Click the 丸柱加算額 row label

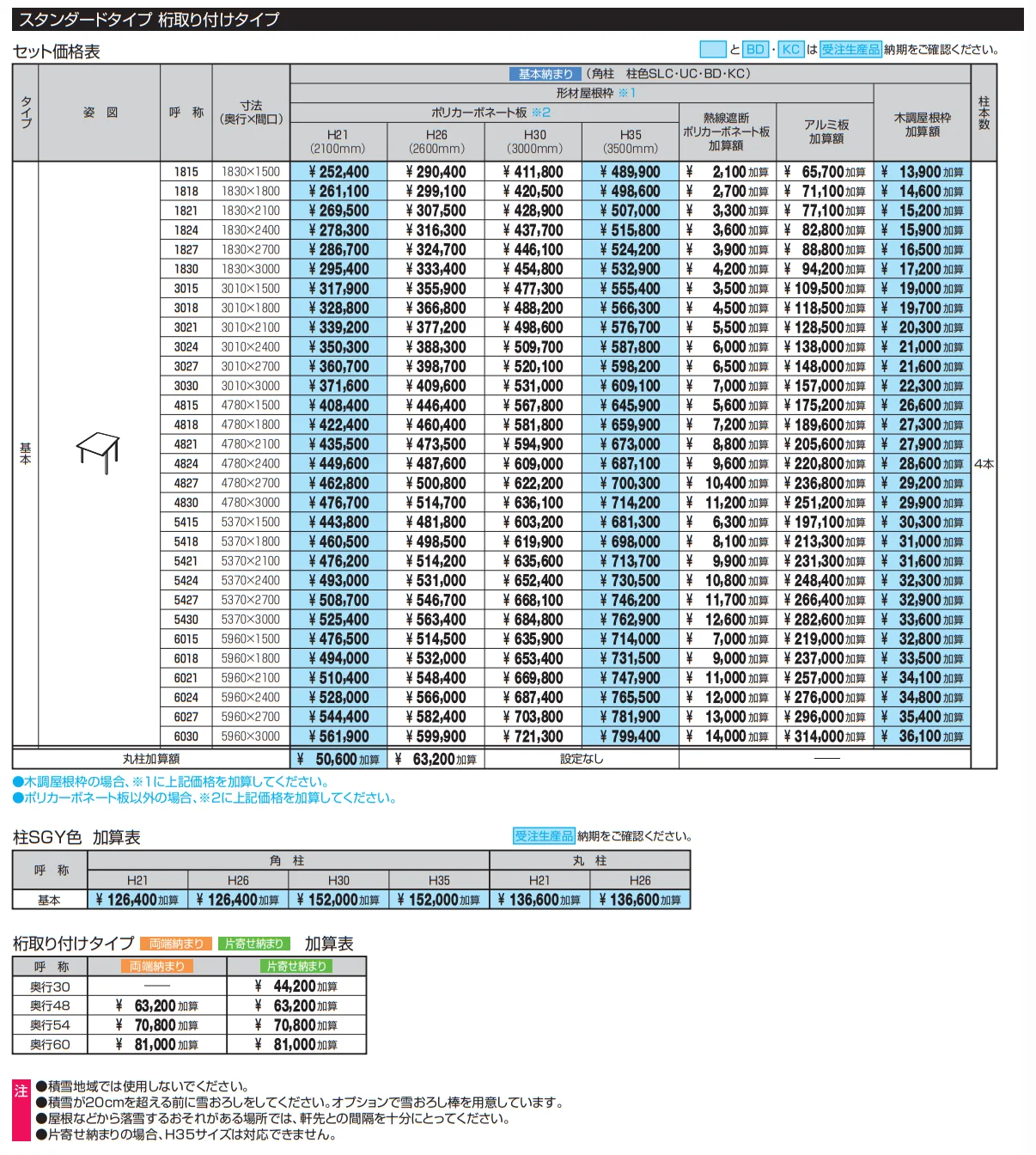coord(151,759)
